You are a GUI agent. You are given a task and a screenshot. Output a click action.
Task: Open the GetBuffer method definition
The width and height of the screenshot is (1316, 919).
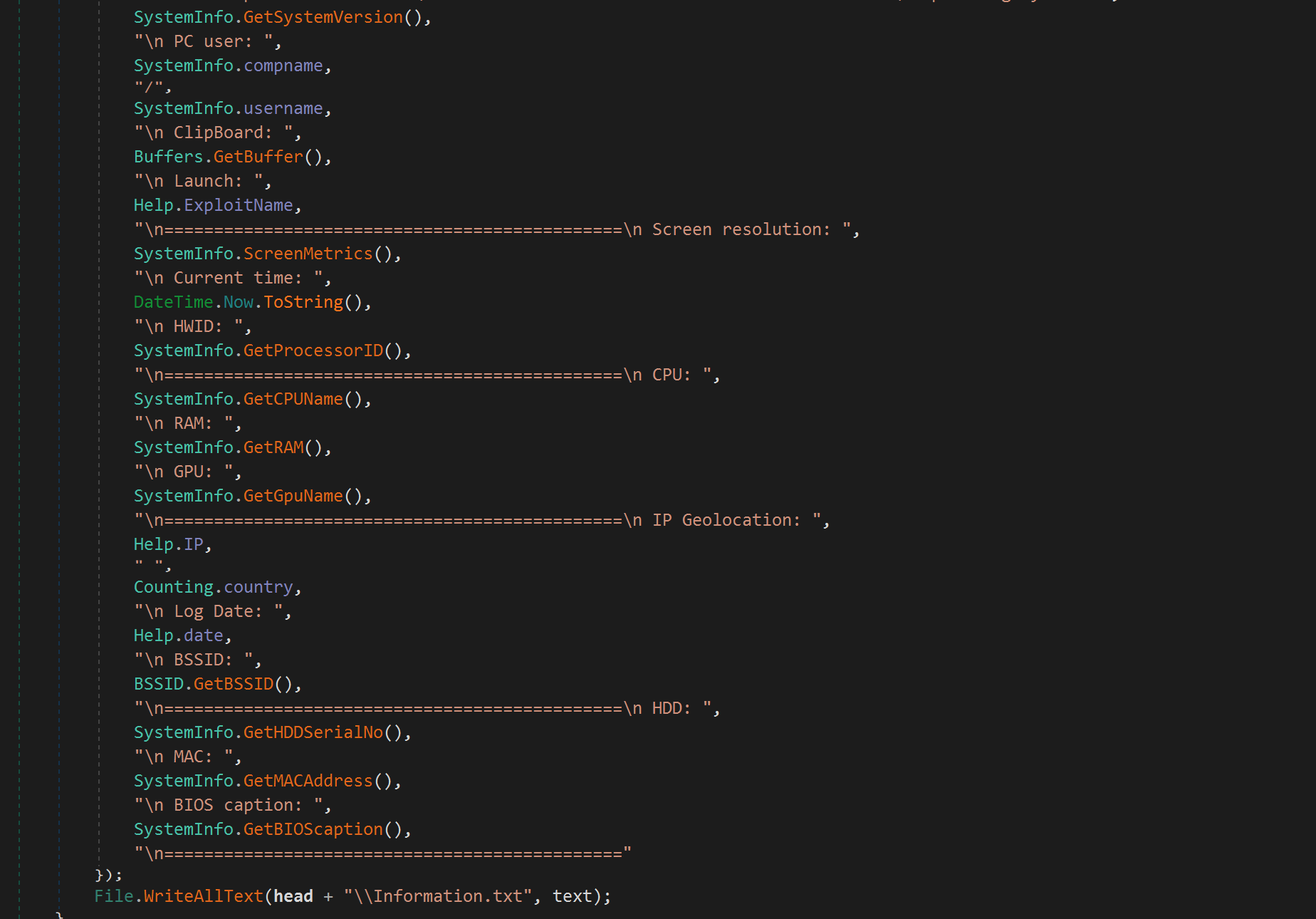tap(258, 157)
